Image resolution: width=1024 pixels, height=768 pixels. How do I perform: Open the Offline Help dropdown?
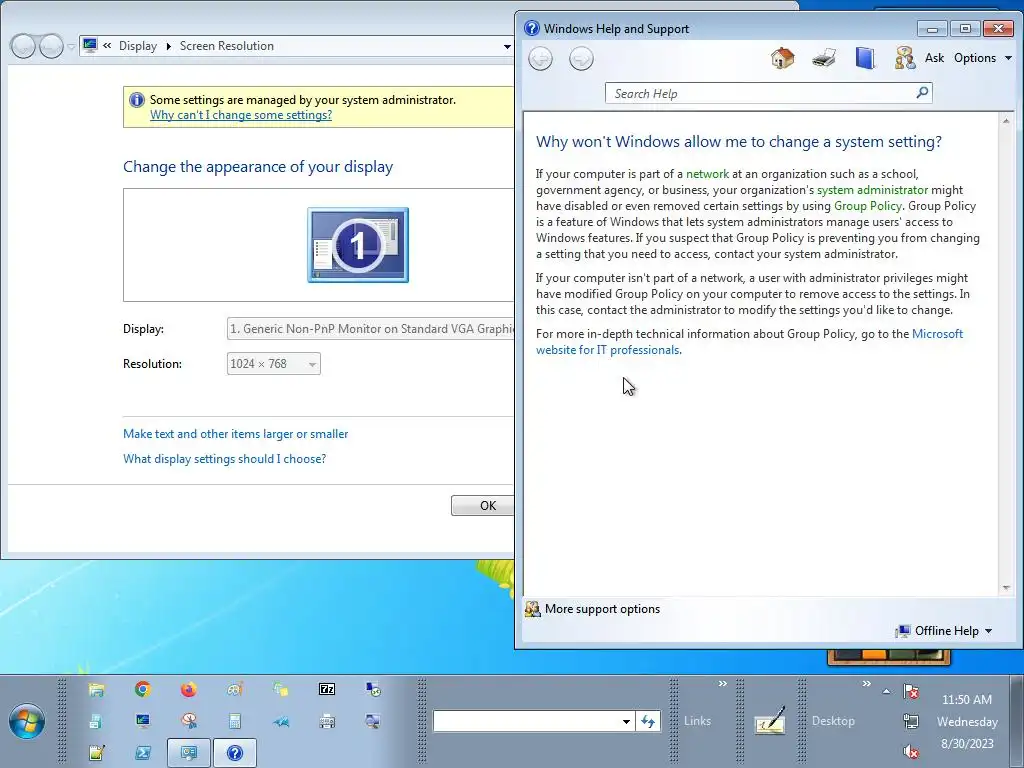click(944, 630)
